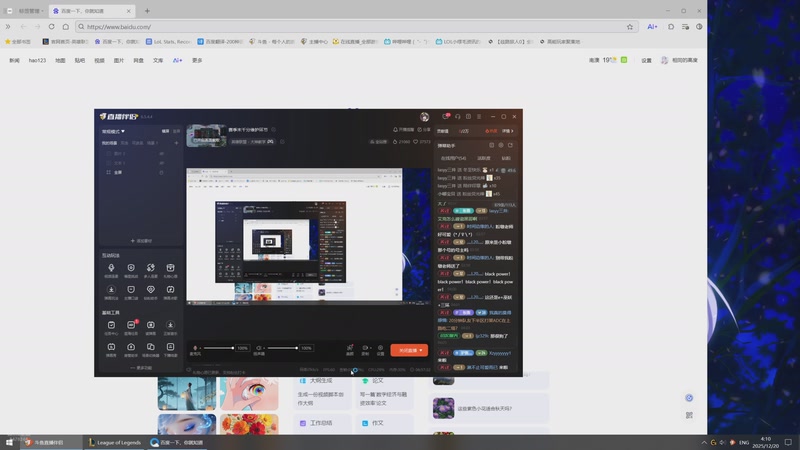Open the Windows Start menu

point(9,442)
